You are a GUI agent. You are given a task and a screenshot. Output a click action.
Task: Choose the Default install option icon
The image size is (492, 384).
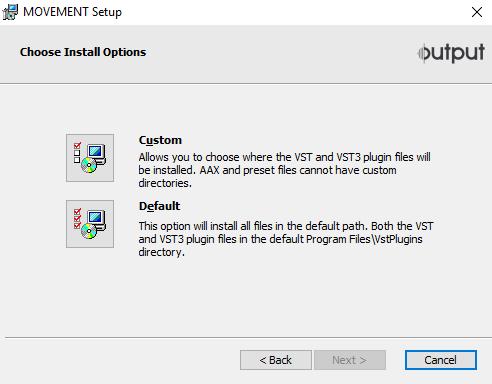(x=90, y=224)
